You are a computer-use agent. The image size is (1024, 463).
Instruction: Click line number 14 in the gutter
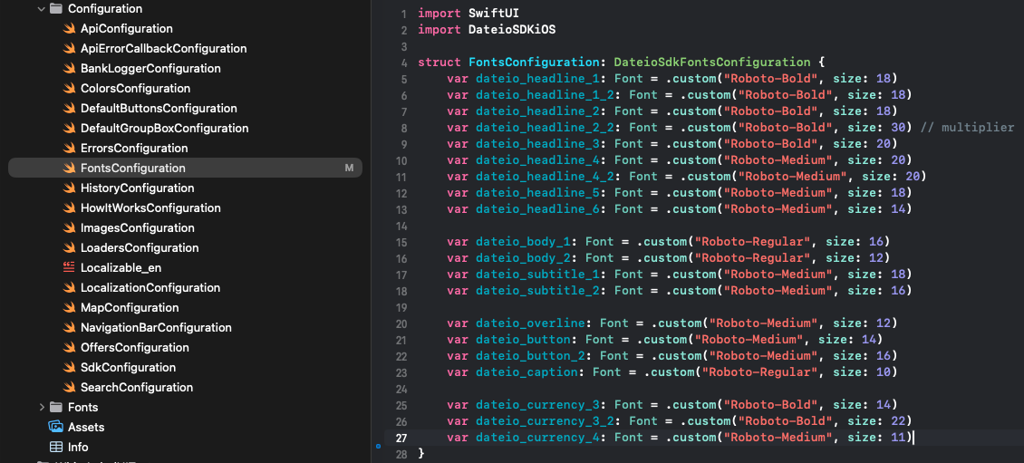[x=402, y=225]
